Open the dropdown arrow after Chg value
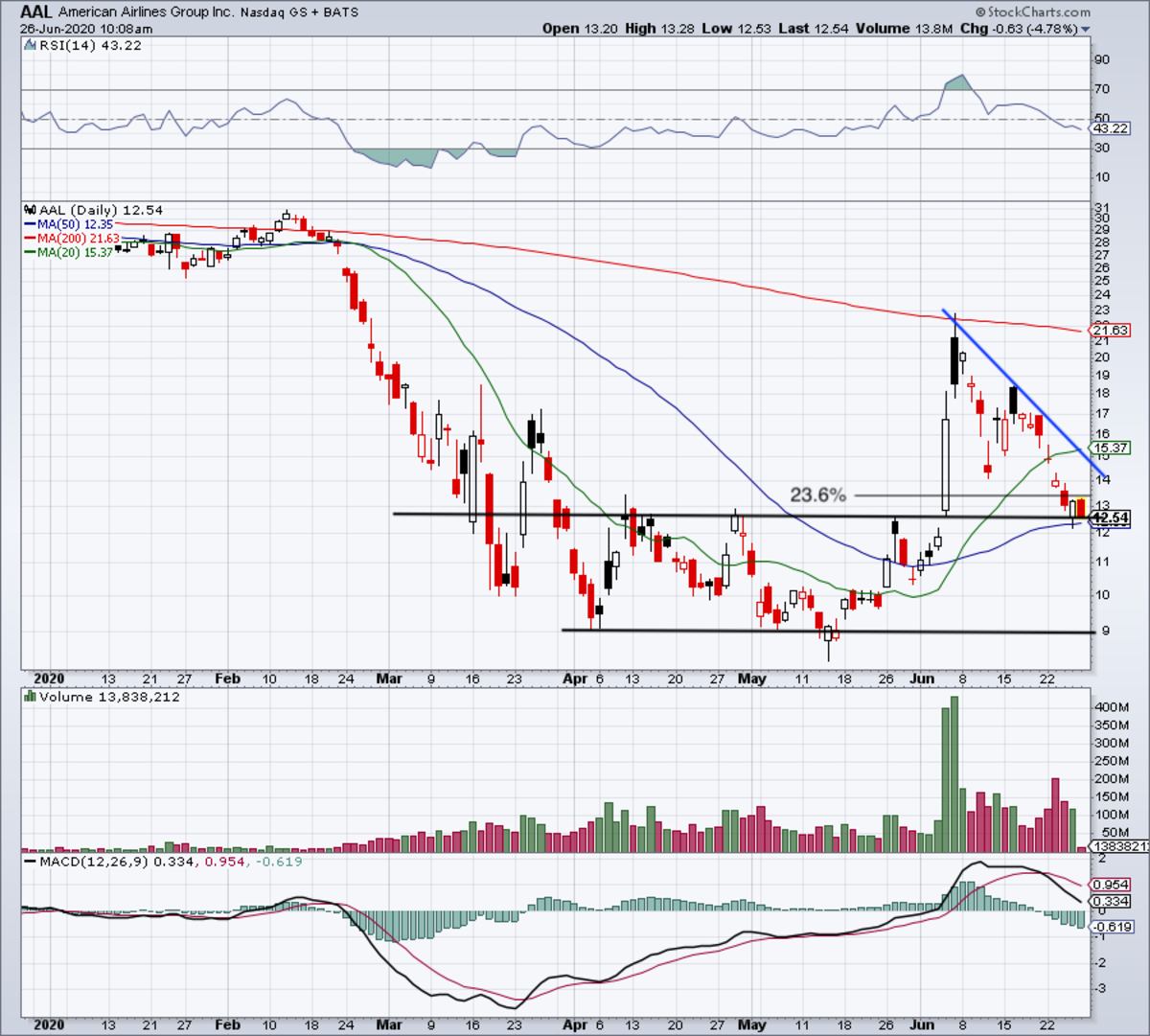1150x1036 pixels. click(x=1086, y=29)
